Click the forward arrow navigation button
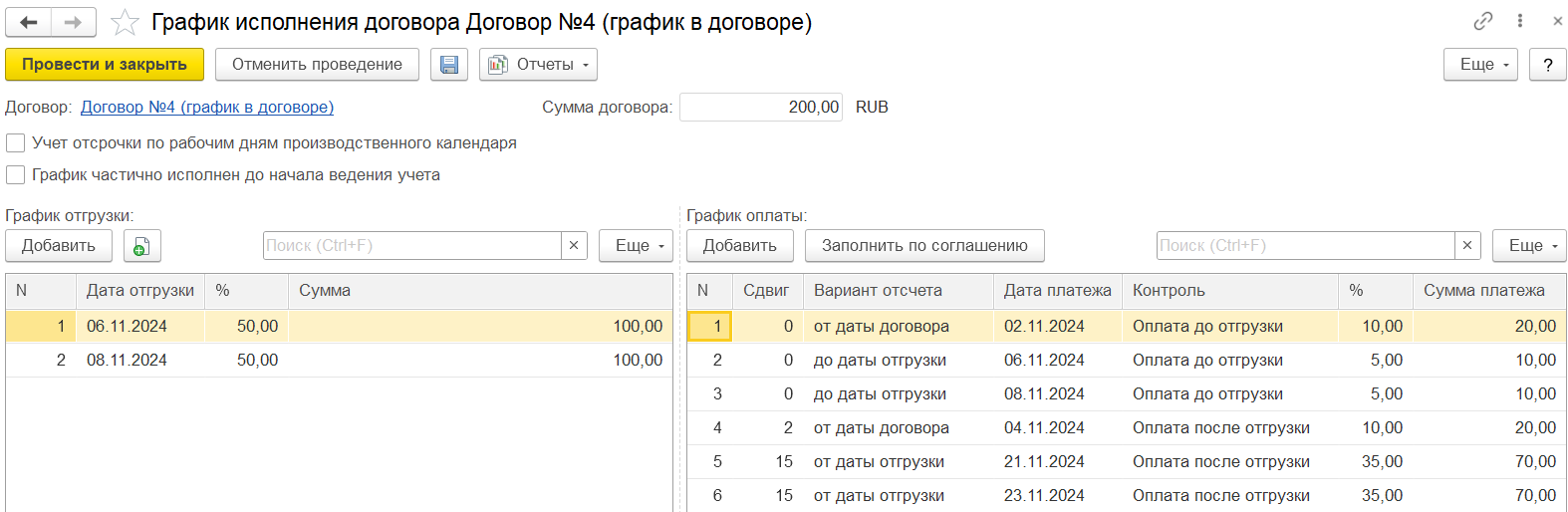This screenshot has width=1568, height=512. click(74, 22)
